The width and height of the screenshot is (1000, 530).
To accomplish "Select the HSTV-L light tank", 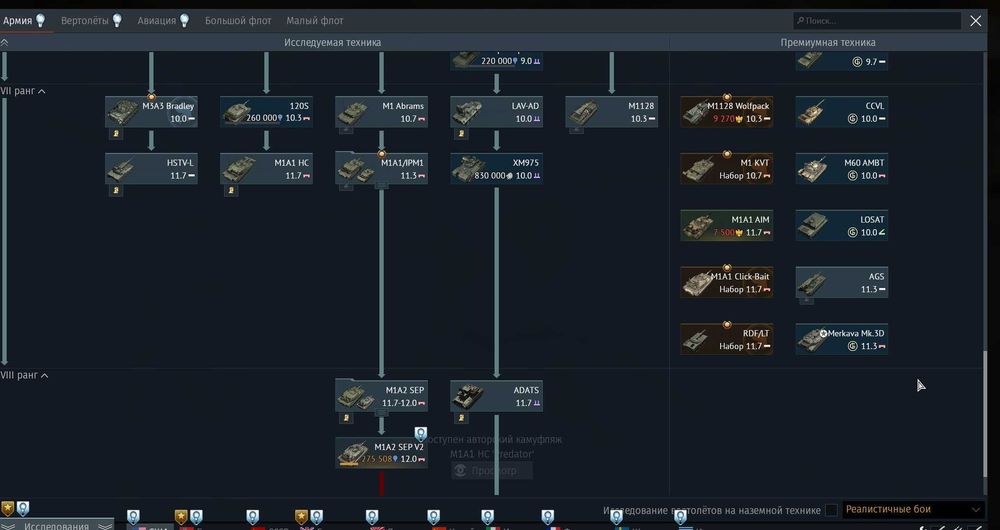I will (151, 169).
